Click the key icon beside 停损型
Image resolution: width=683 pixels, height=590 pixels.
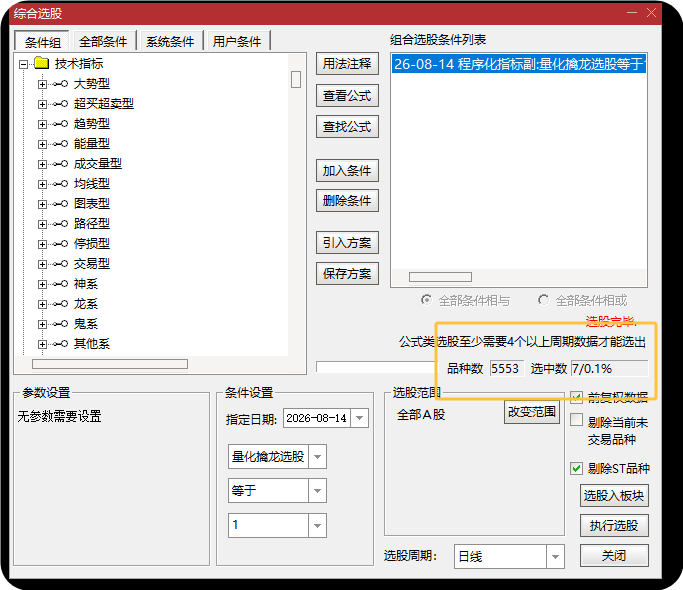tap(61, 244)
